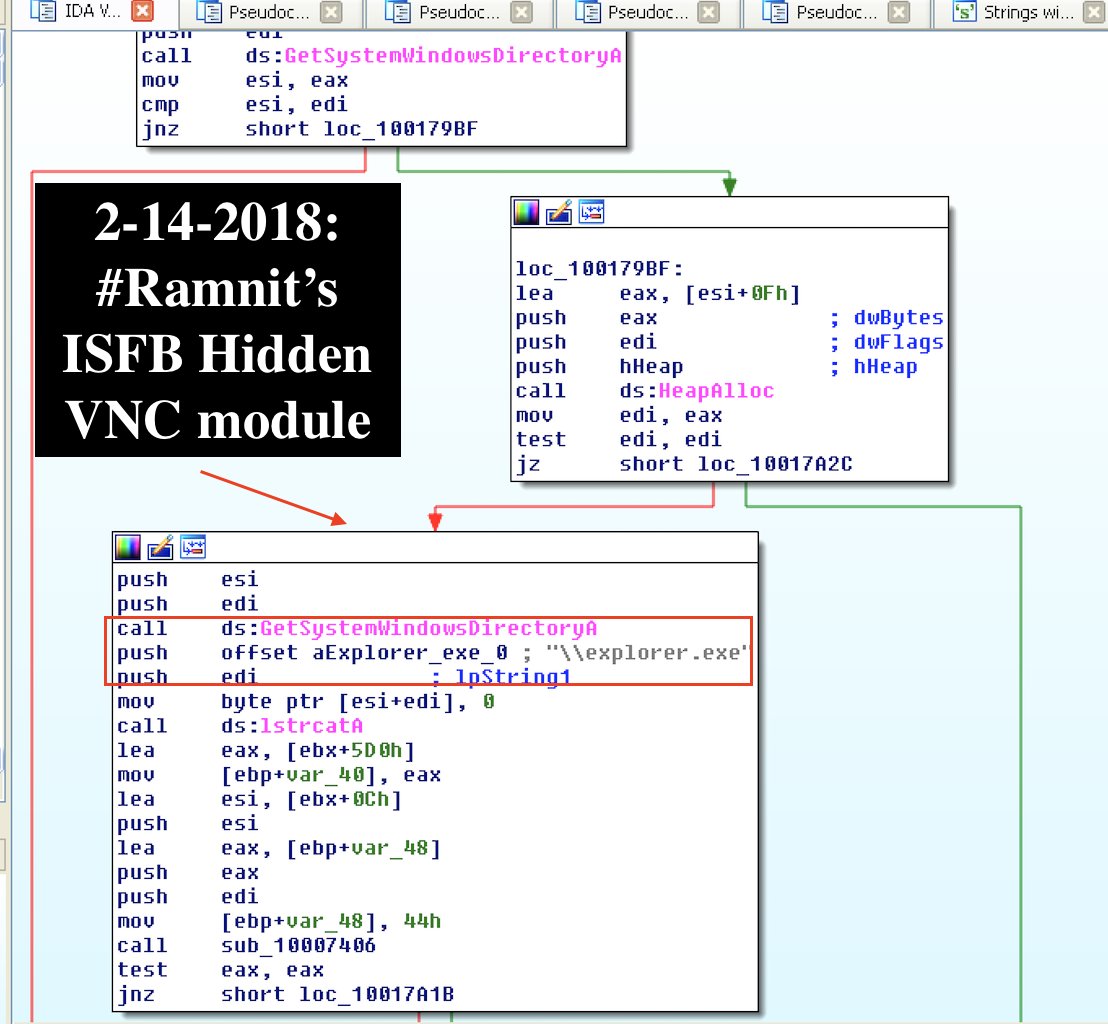Select the 44h constant value
1108x1024 pixels.
[x=422, y=921]
